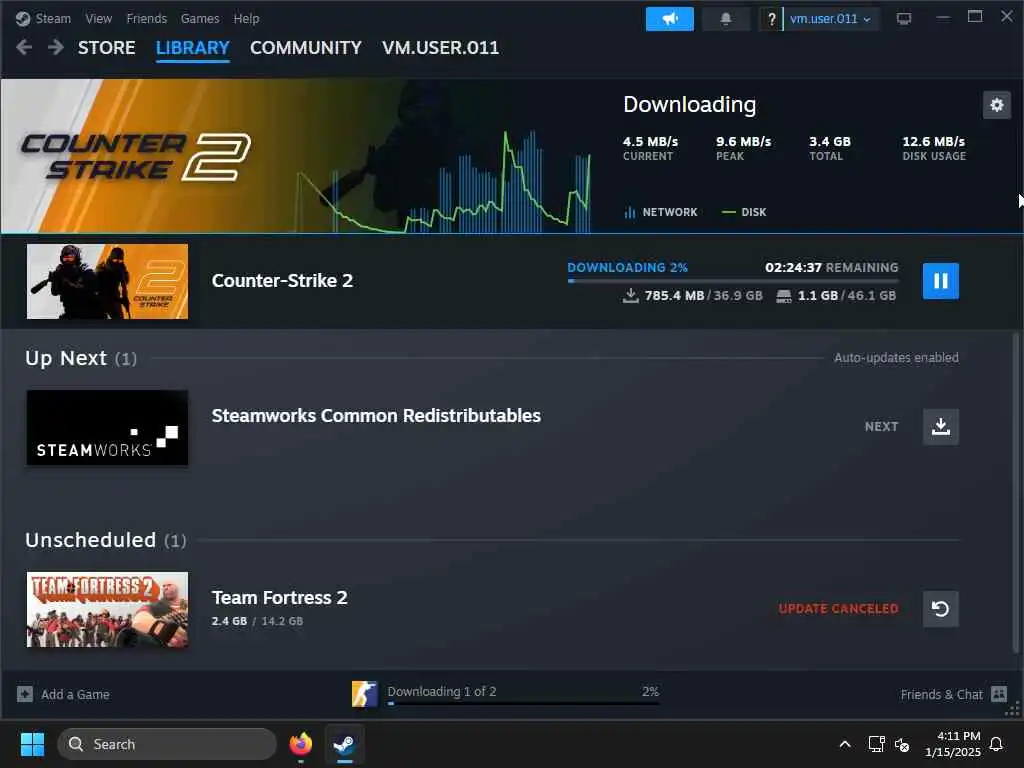Click the taskbar Search box

click(x=167, y=744)
